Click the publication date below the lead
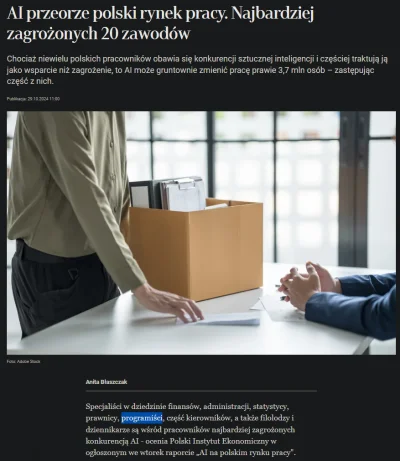The width and height of the screenshot is (400, 461). [x=33, y=99]
